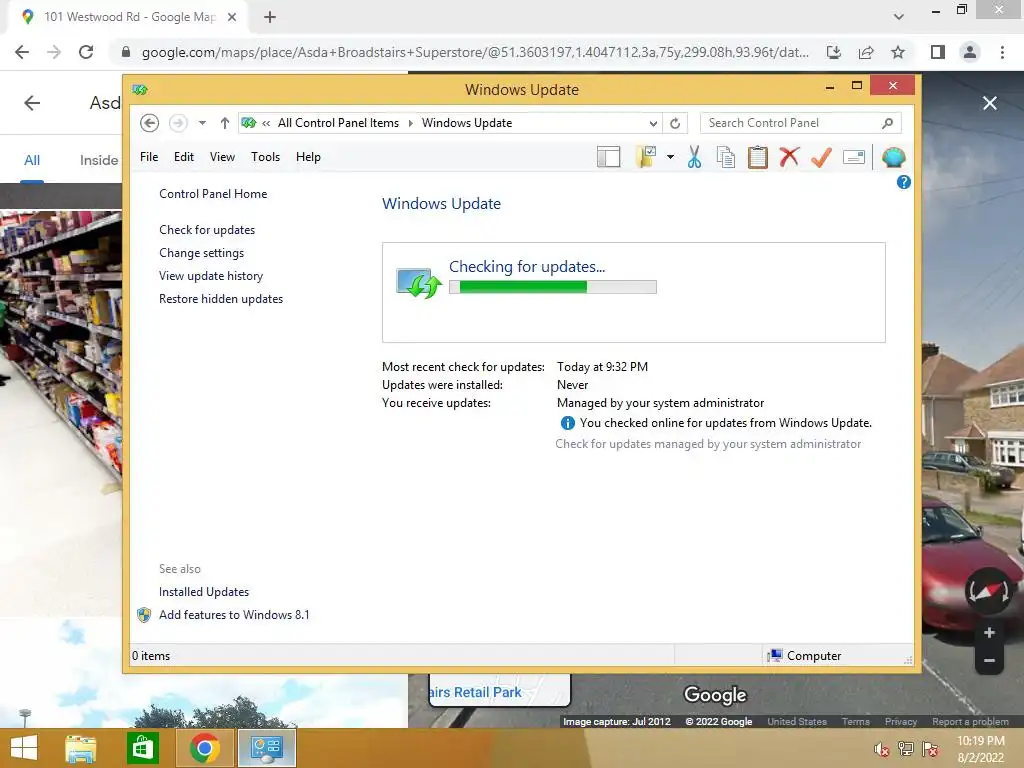Screen dimensions: 1024x768
Task: Open Control Panel Home link
Action: click(x=213, y=194)
